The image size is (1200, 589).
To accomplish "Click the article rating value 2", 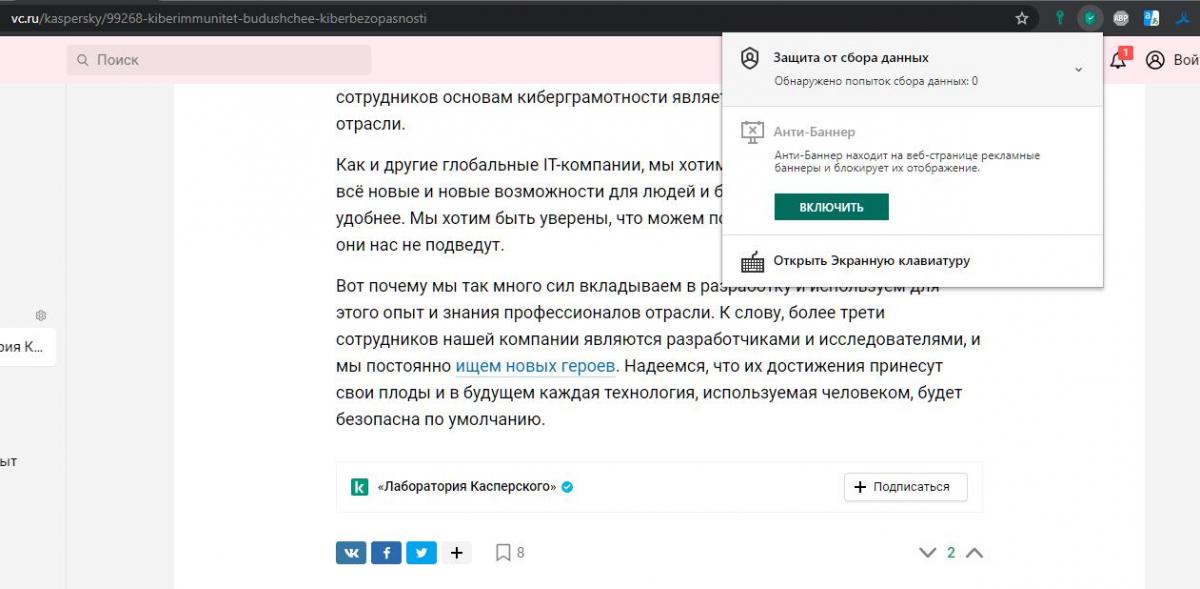I will click(x=951, y=553).
